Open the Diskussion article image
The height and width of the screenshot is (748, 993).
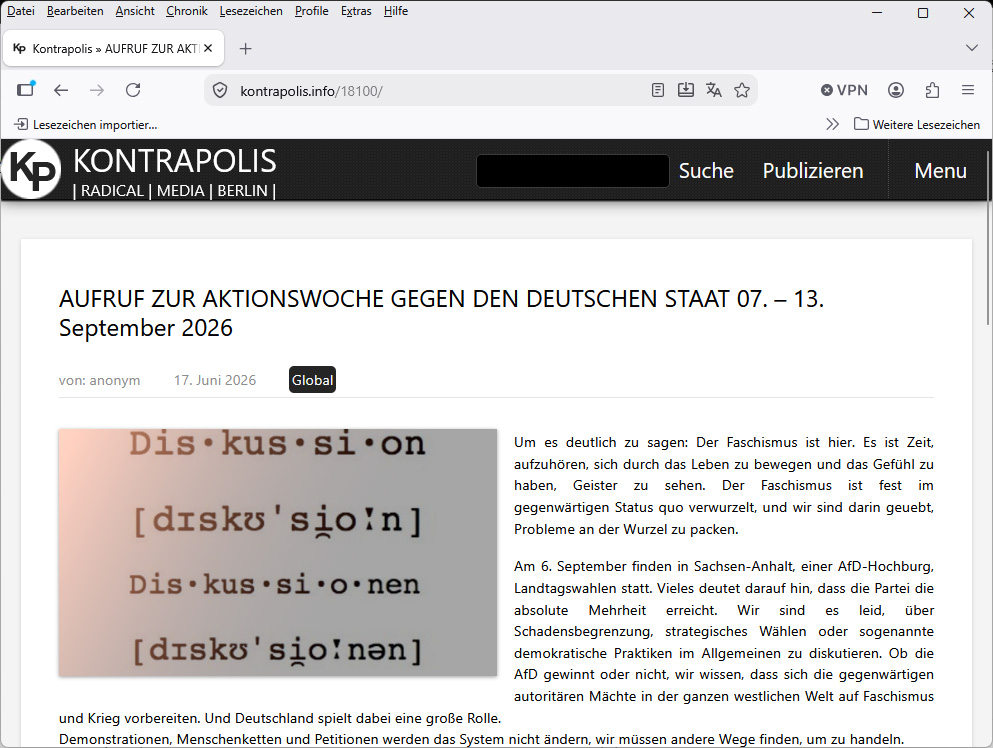click(278, 552)
